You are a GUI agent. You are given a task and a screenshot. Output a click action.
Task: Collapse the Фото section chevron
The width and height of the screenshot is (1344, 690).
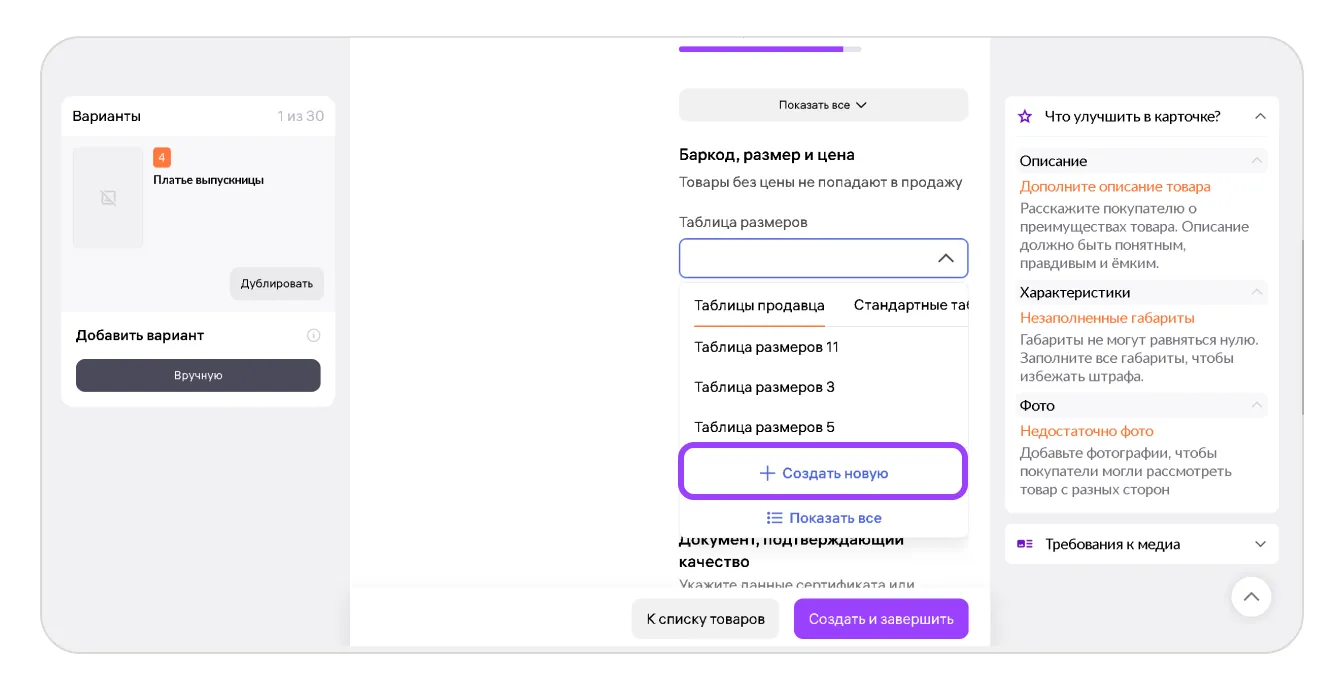click(1256, 406)
